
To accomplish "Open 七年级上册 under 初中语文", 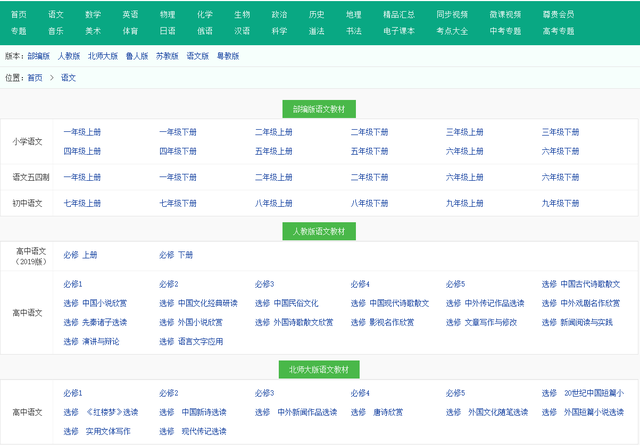I will point(82,203).
